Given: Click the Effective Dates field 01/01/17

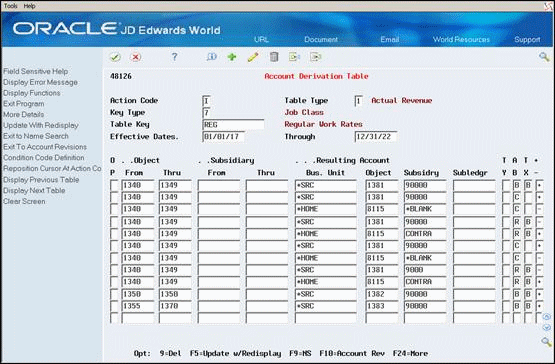Looking at the screenshot, I should (x=224, y=137).
